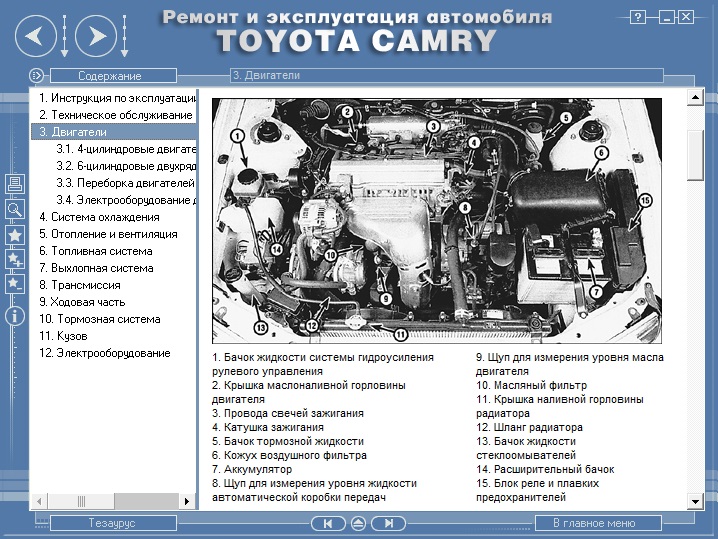
Task: Open 3.1. 4-цилиндровые двигатели subsection
Action: 126,149
